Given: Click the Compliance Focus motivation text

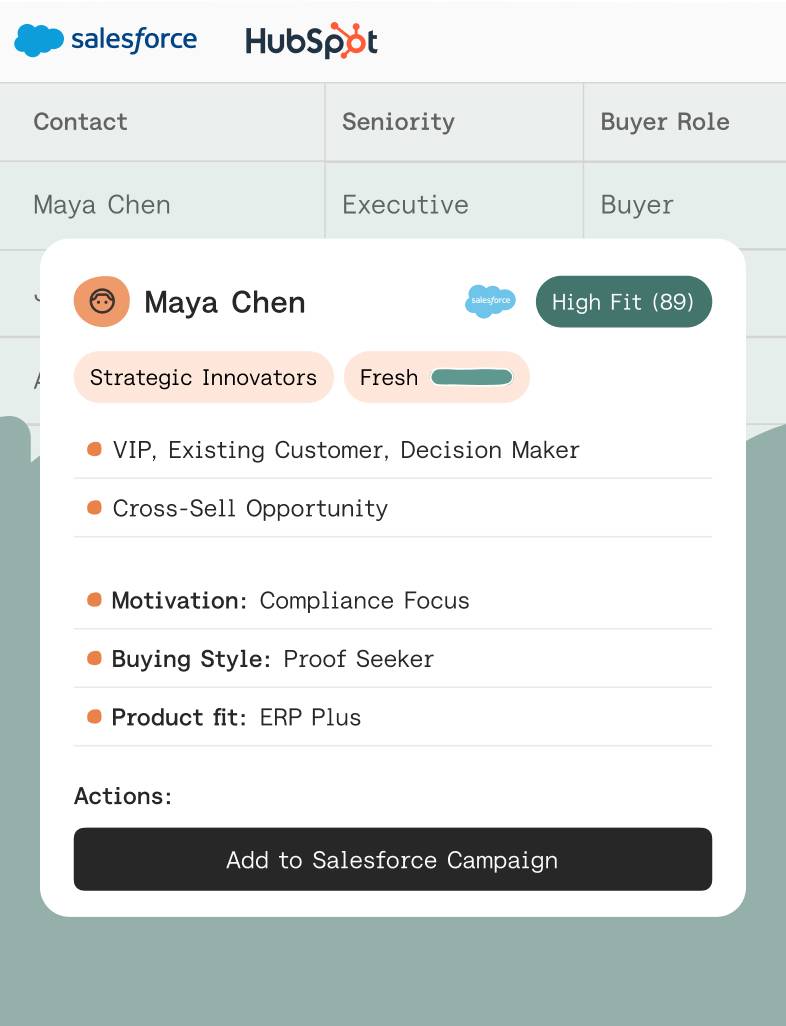Looking at the screenshot, I should tap(365, 601).
